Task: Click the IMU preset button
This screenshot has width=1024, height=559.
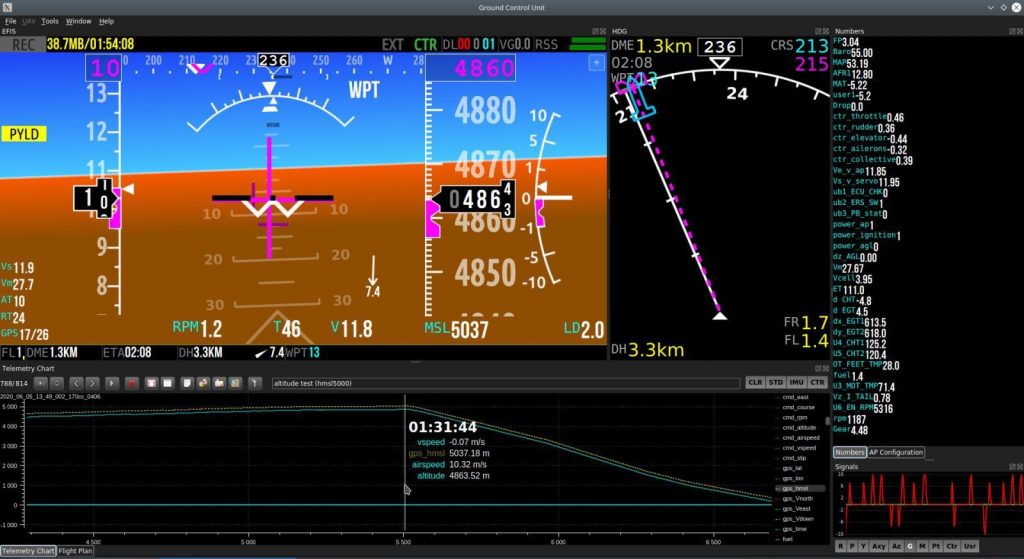Action: click(796, 383)
